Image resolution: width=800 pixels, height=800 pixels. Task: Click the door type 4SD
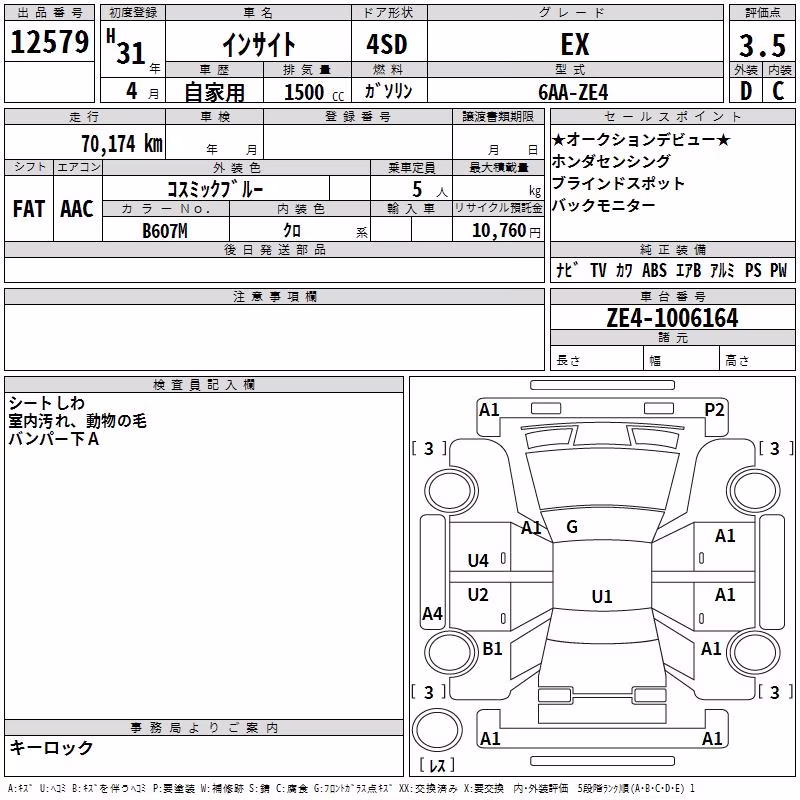387,44
